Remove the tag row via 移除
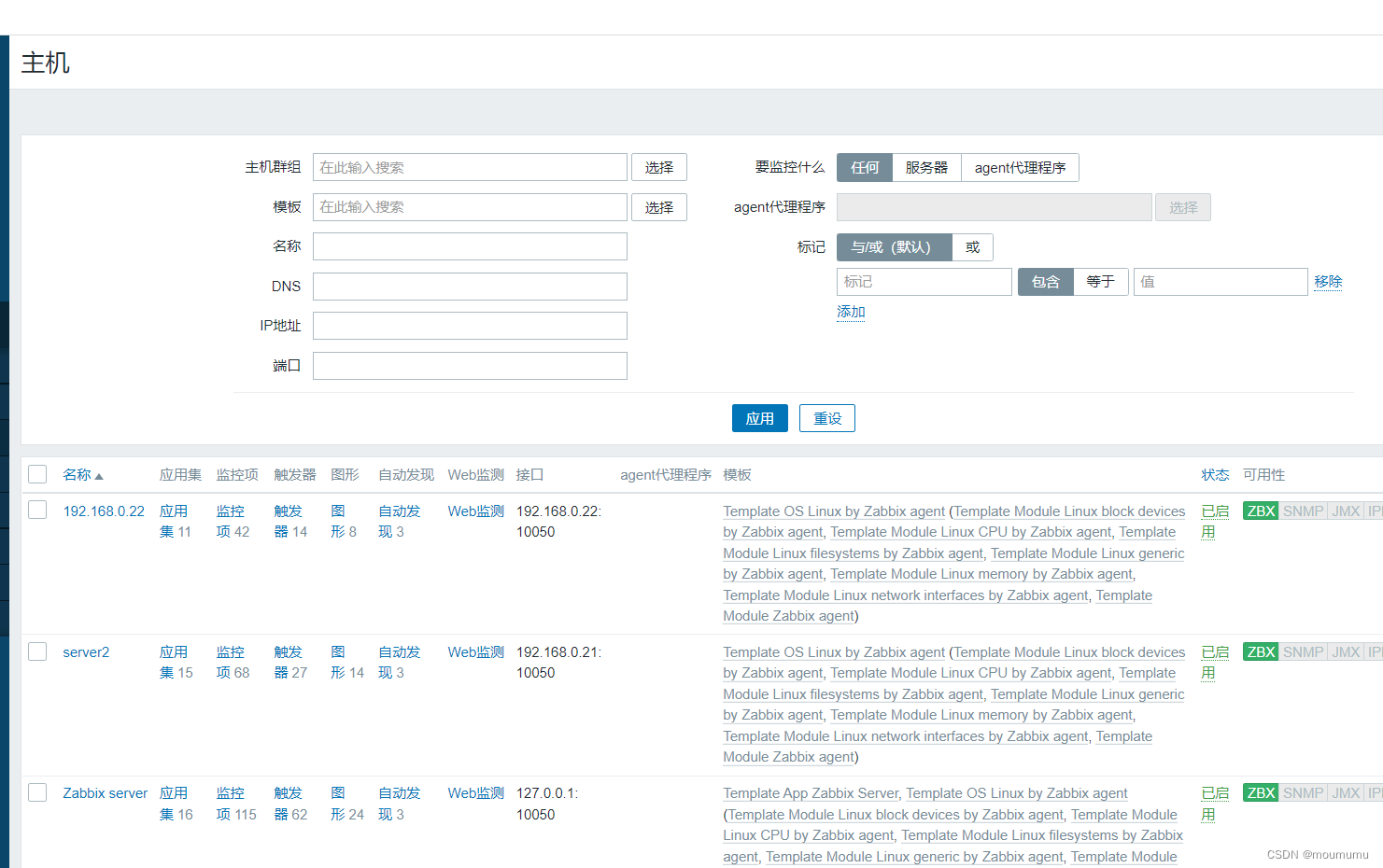The width and height of the screenshot is (1383, 868). 1328,281
